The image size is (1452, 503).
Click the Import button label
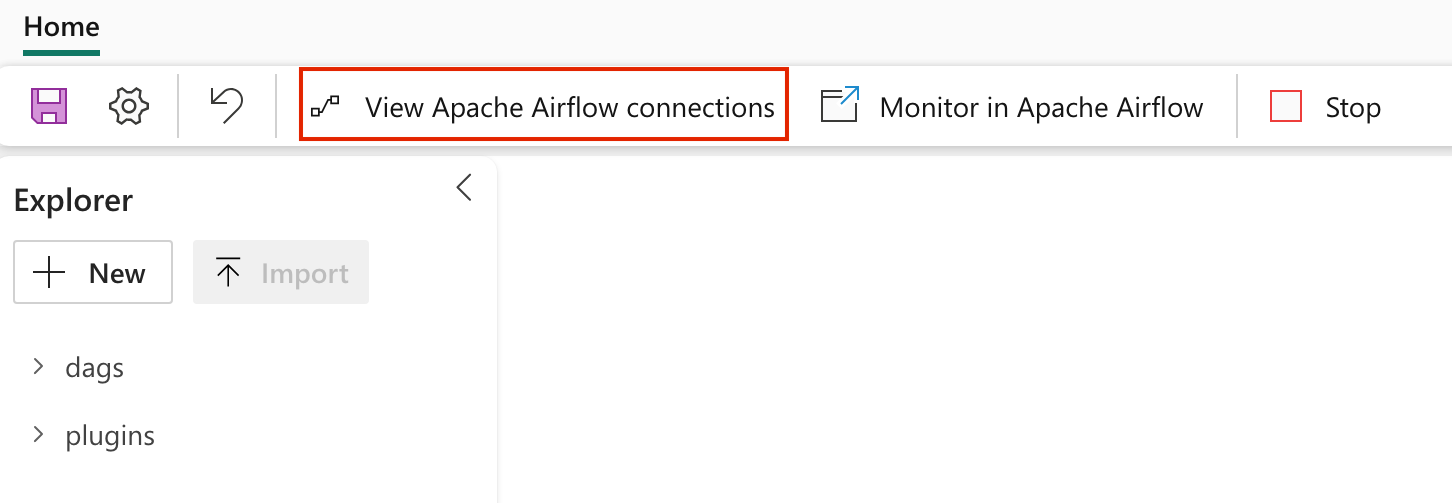pos(304,273)
